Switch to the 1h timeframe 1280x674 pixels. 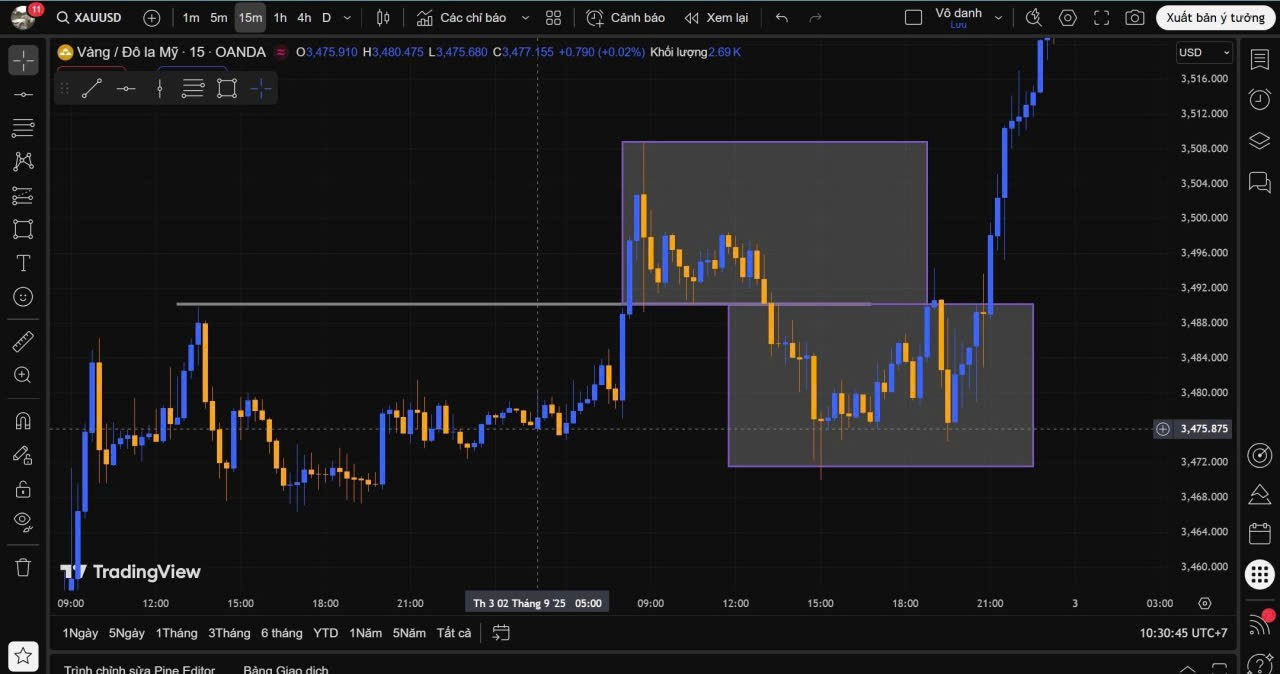tap(280, 18)
